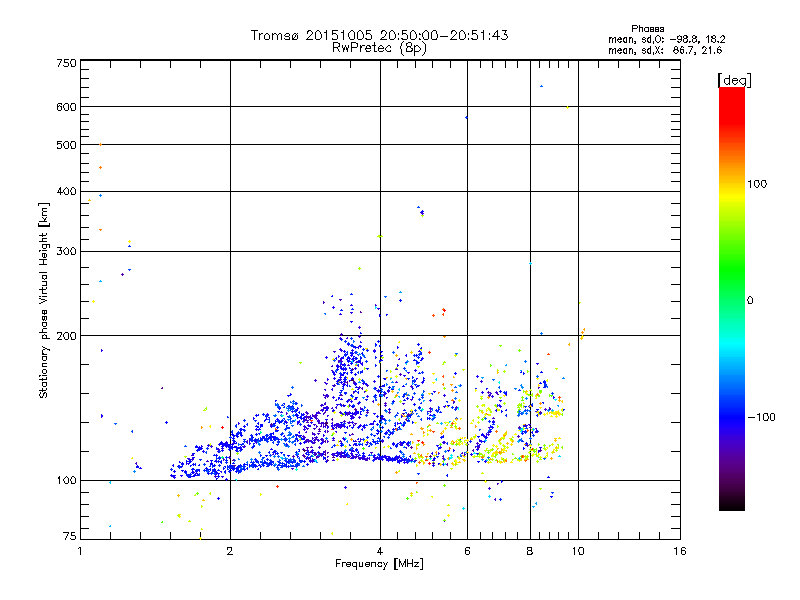Click the plot title 'Tromsø 20151005 20:50:00-20:51:43'

coord(380,35)
